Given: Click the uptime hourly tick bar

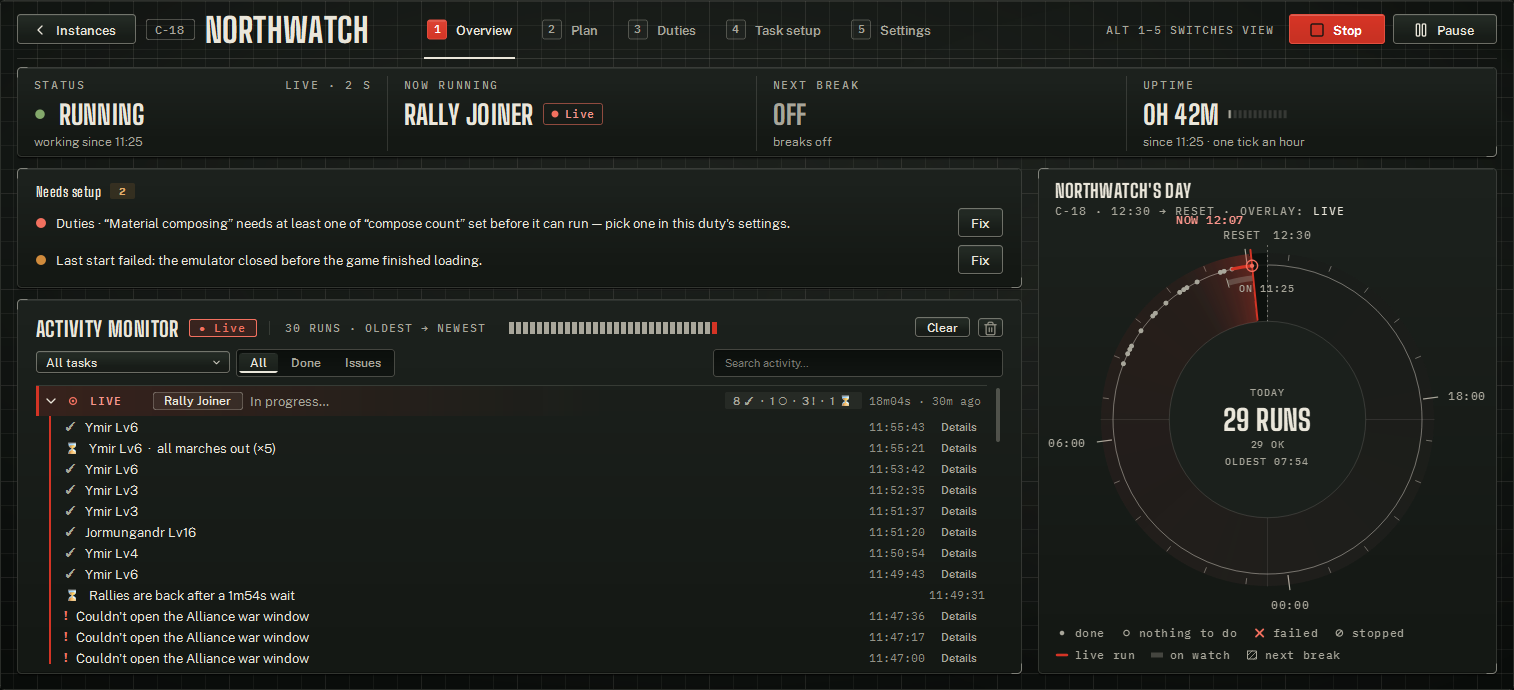Looking at the screenshot, I should point(1257,114).
